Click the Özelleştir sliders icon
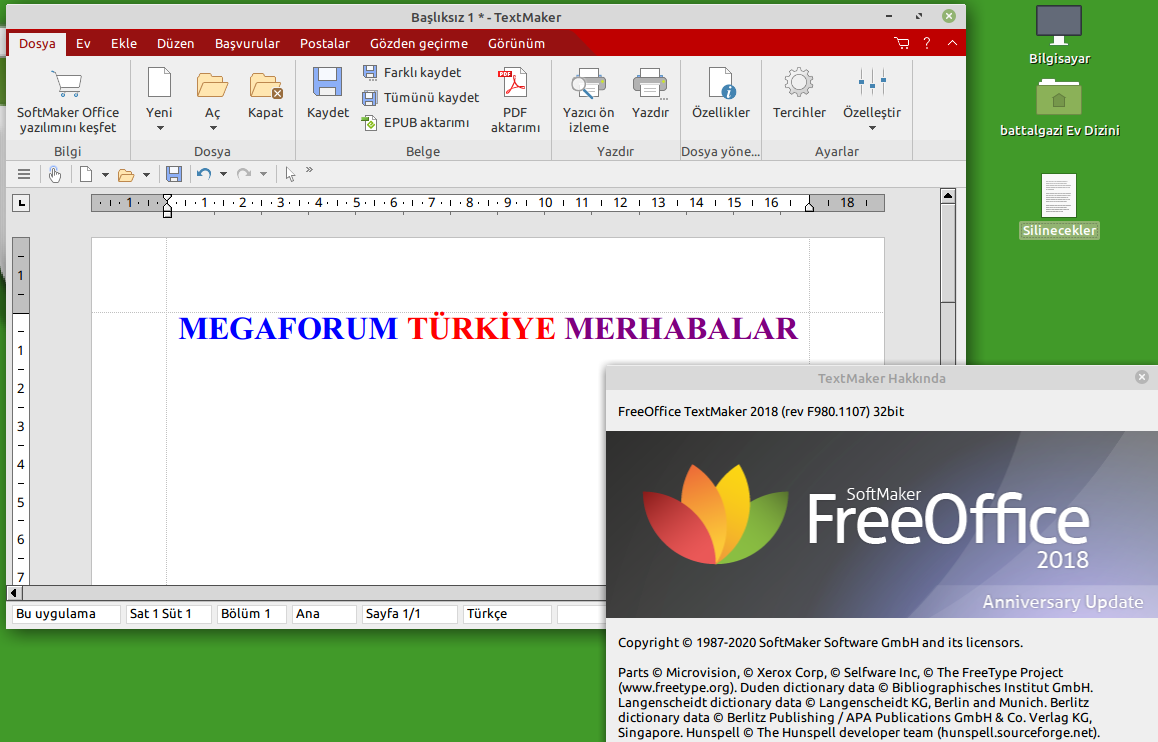 tap(872, 83)
